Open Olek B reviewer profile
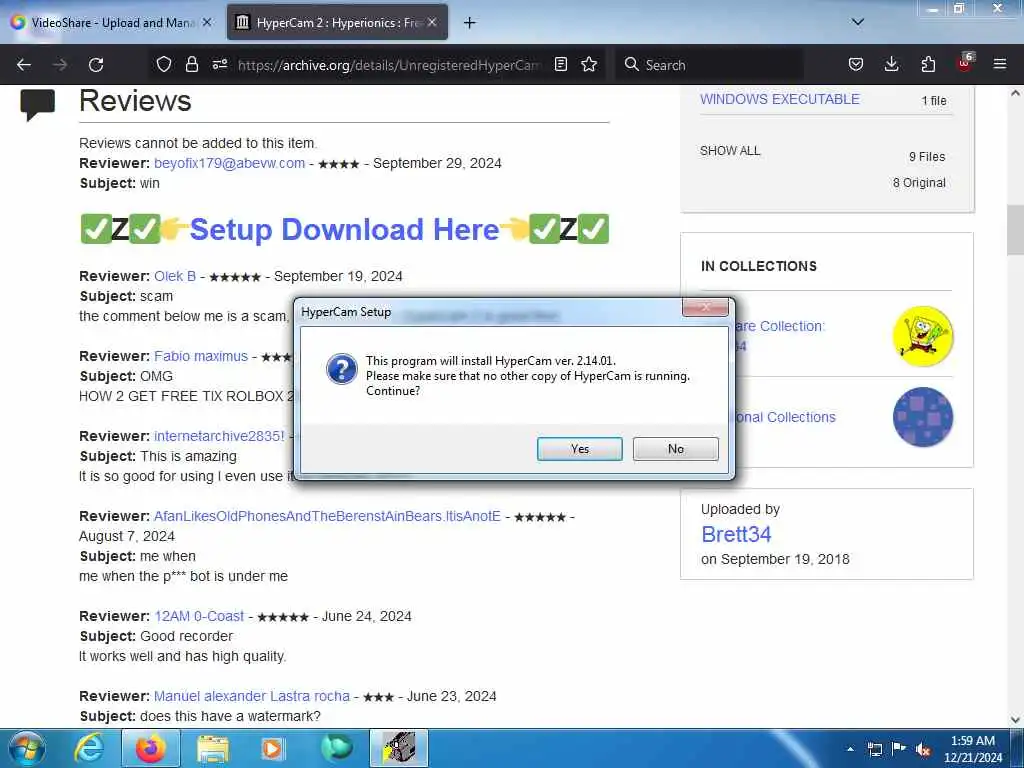The width and height of the screenshot is (1024, 768). coord(175,276)
